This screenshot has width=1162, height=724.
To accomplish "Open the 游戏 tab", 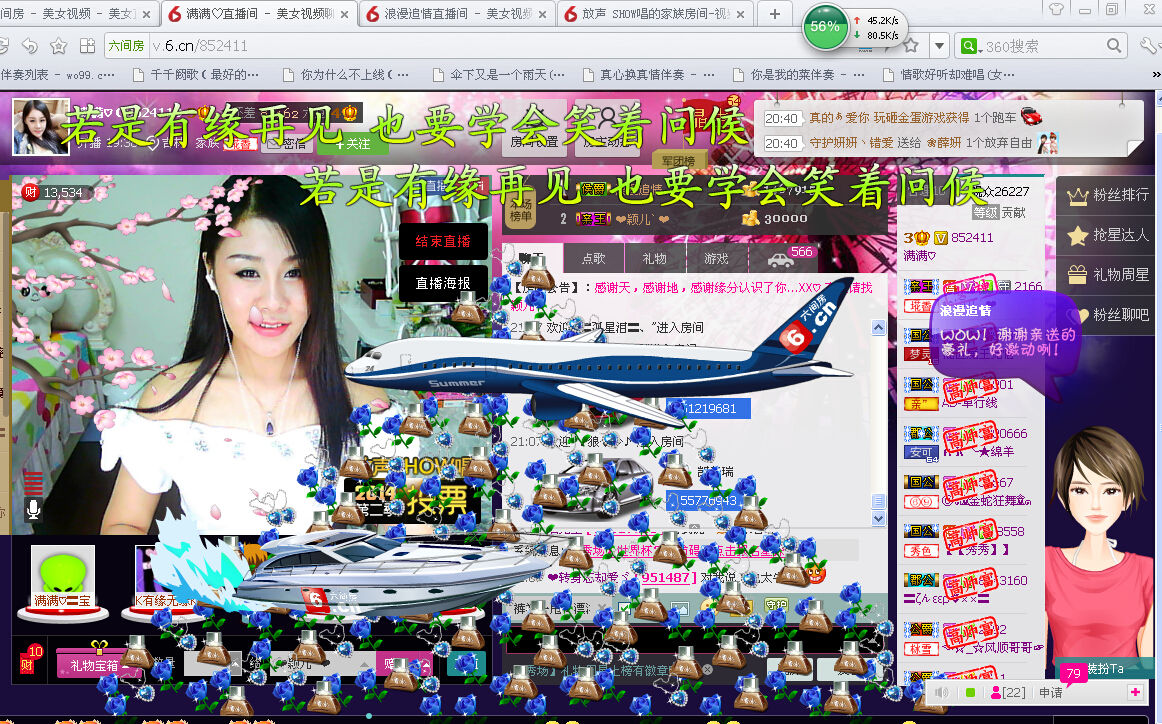I will coord(716,258).
